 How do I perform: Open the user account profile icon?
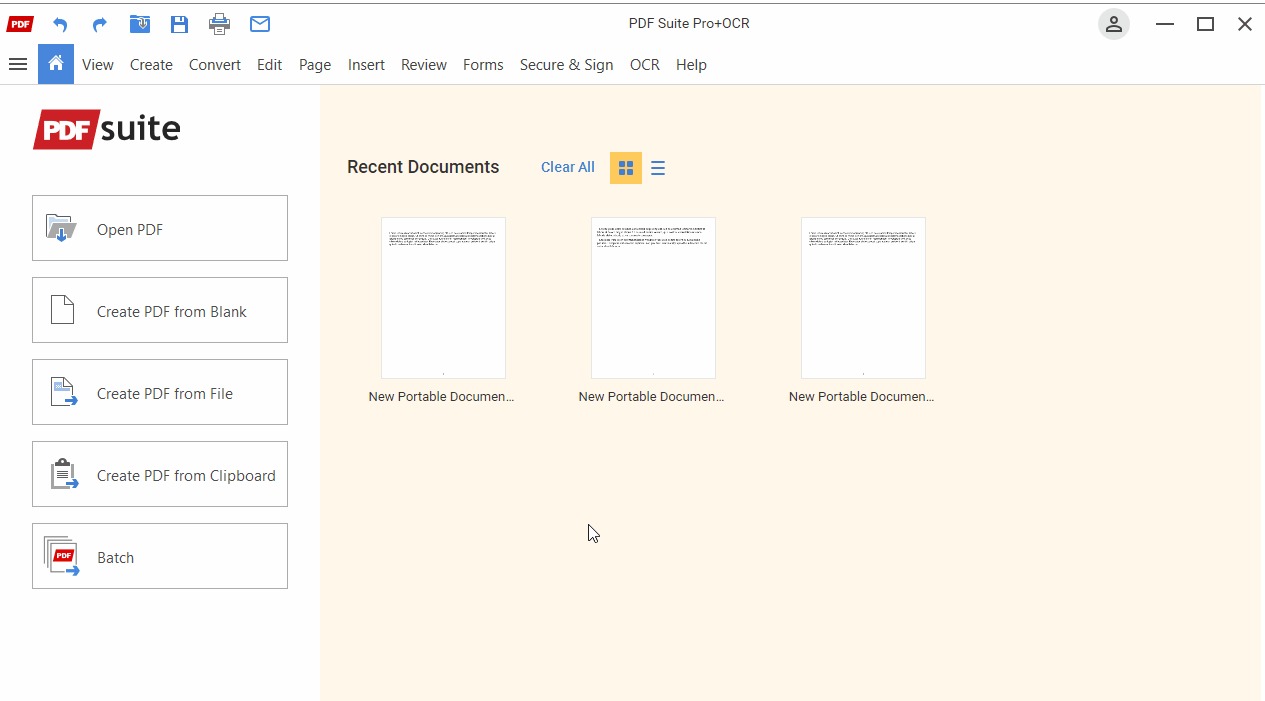click(1113, 25)
